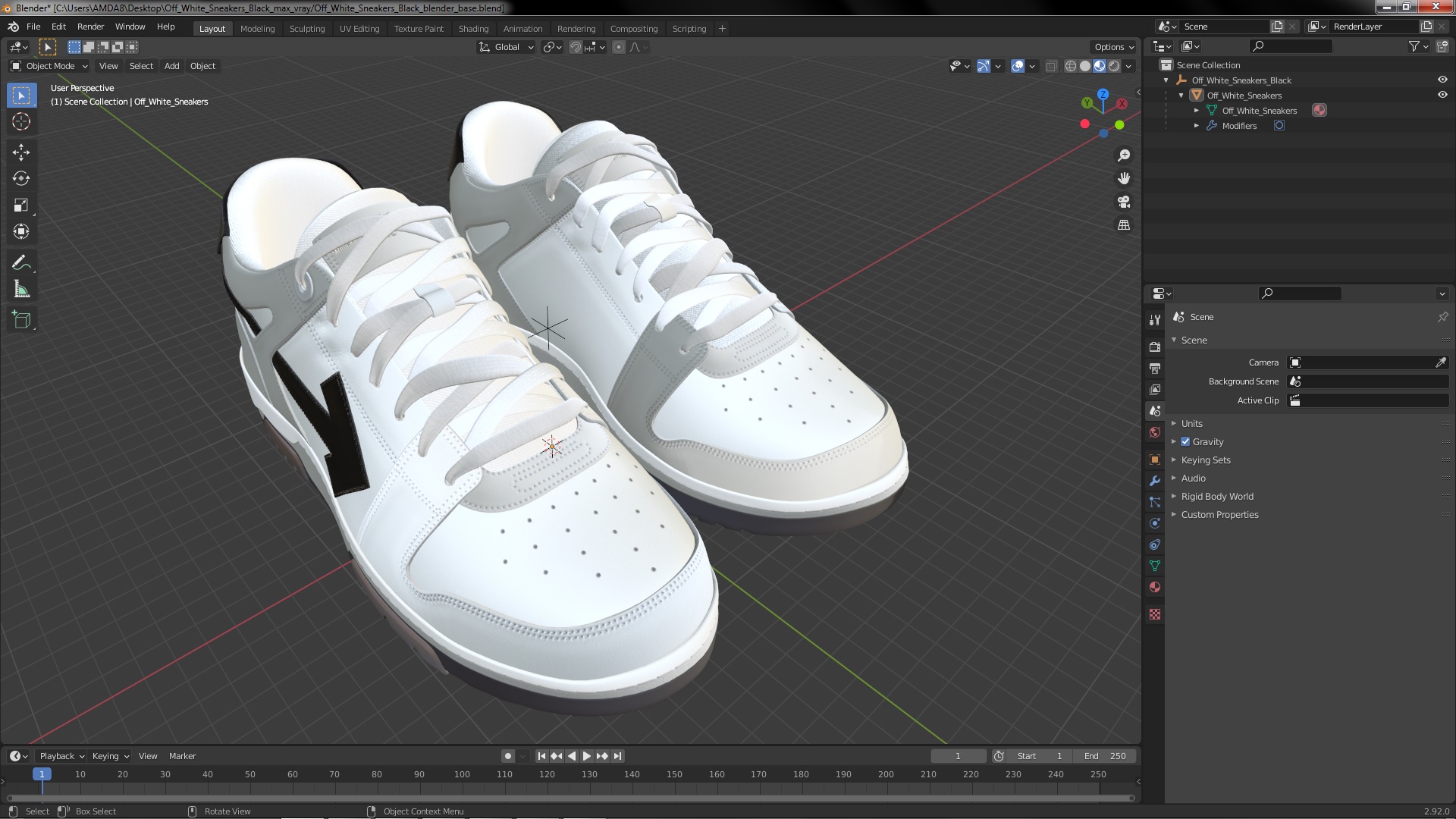Select the Measure tool
Image resolution: width=1456 pixels, height=819 pixels.
[x=21, y=290]
